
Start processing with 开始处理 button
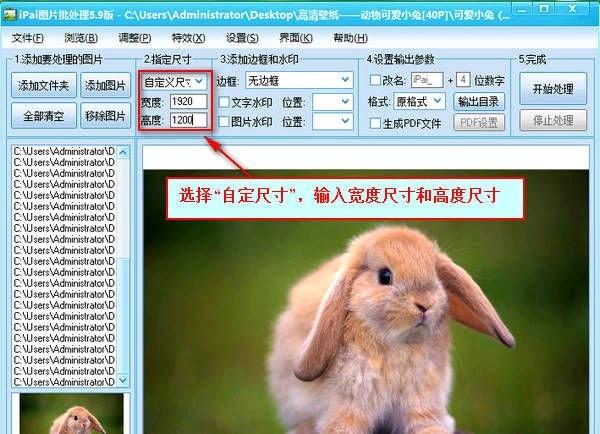point(552,88)
